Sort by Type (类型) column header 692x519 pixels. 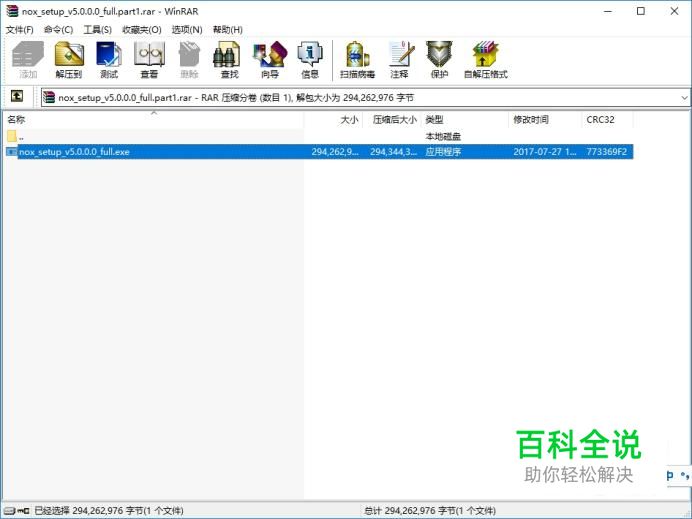pyautogui.click(x=465, y=120)
